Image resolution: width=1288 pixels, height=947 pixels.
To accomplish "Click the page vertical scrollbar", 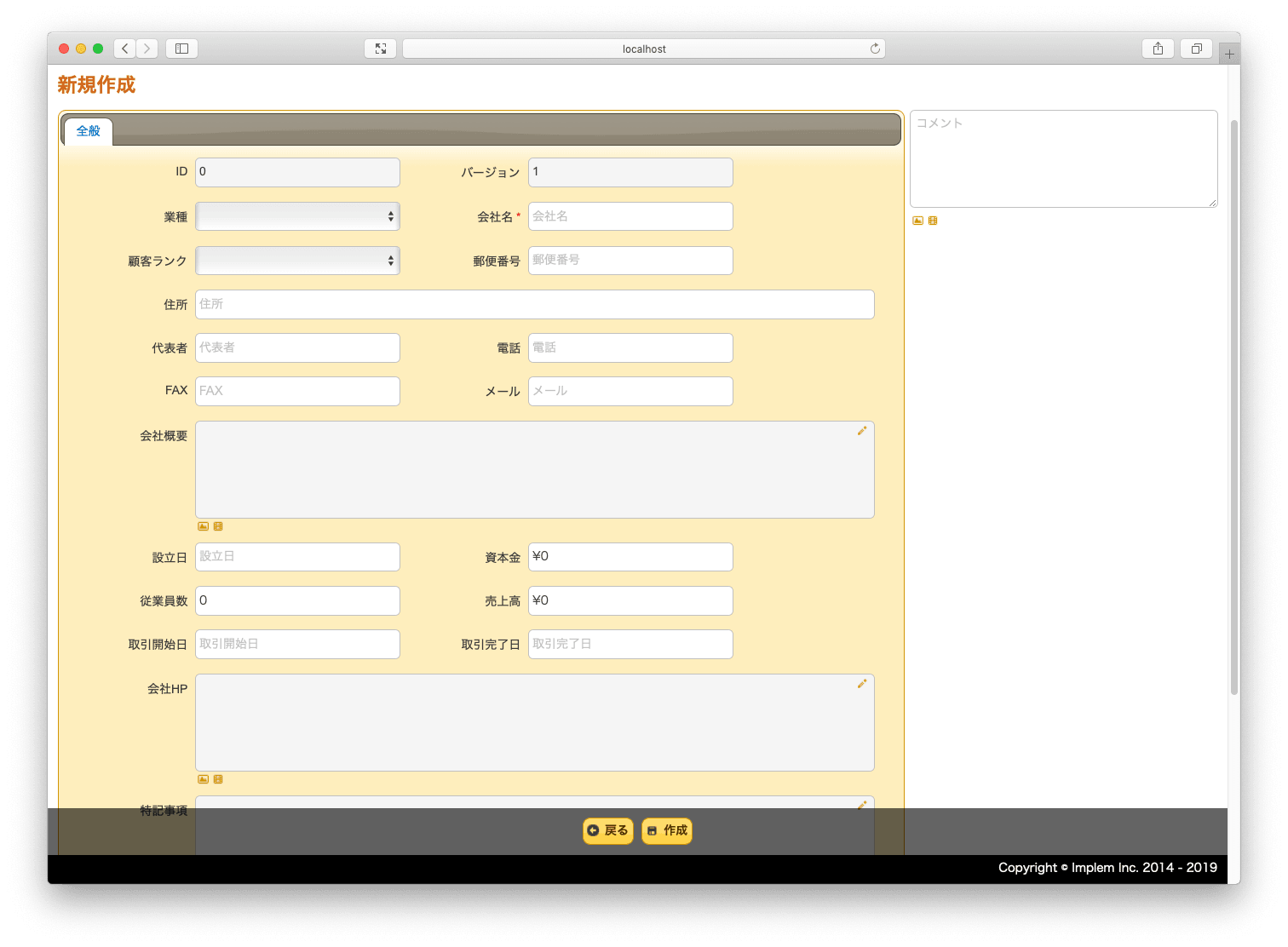I will pyautogui.click(x=1234, y=407).
